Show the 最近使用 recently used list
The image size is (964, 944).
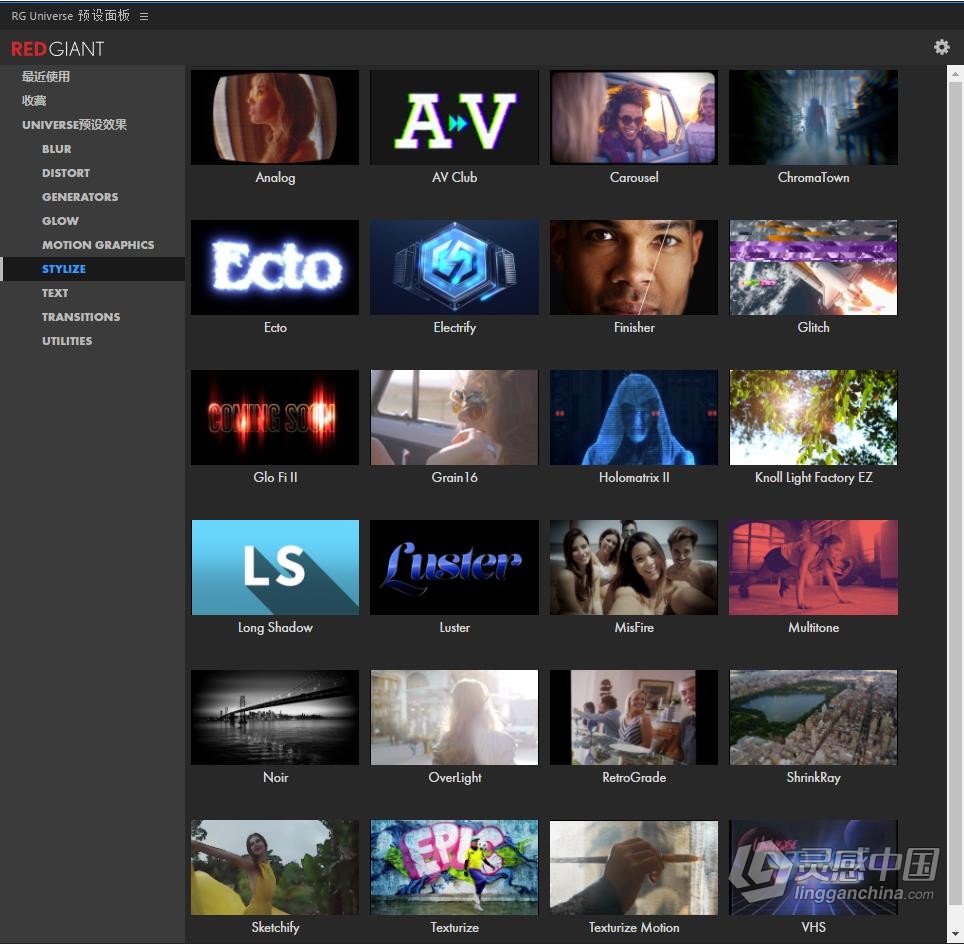coord(46,77)
